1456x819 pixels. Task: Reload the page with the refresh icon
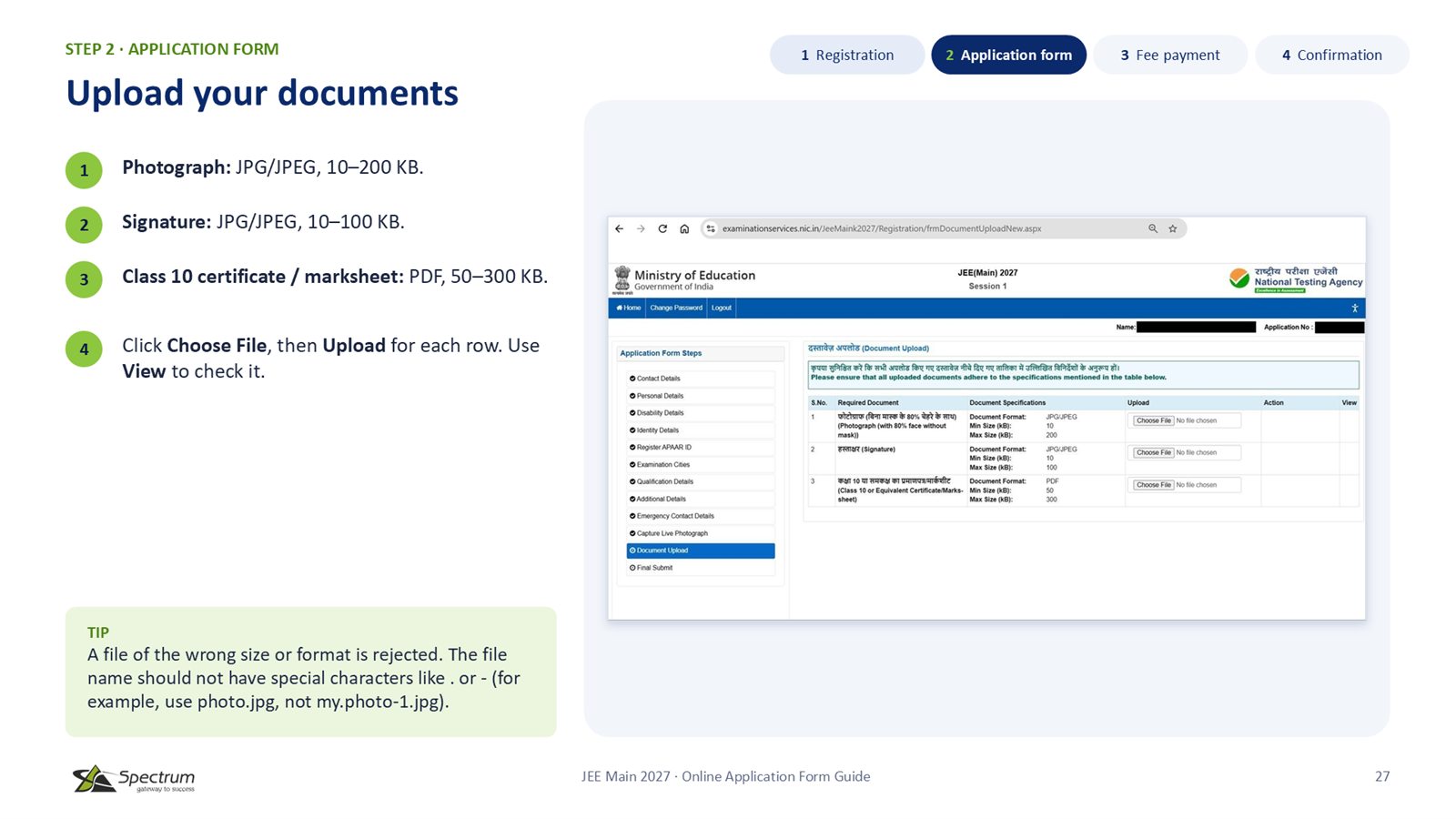click(x=662, y=229)
